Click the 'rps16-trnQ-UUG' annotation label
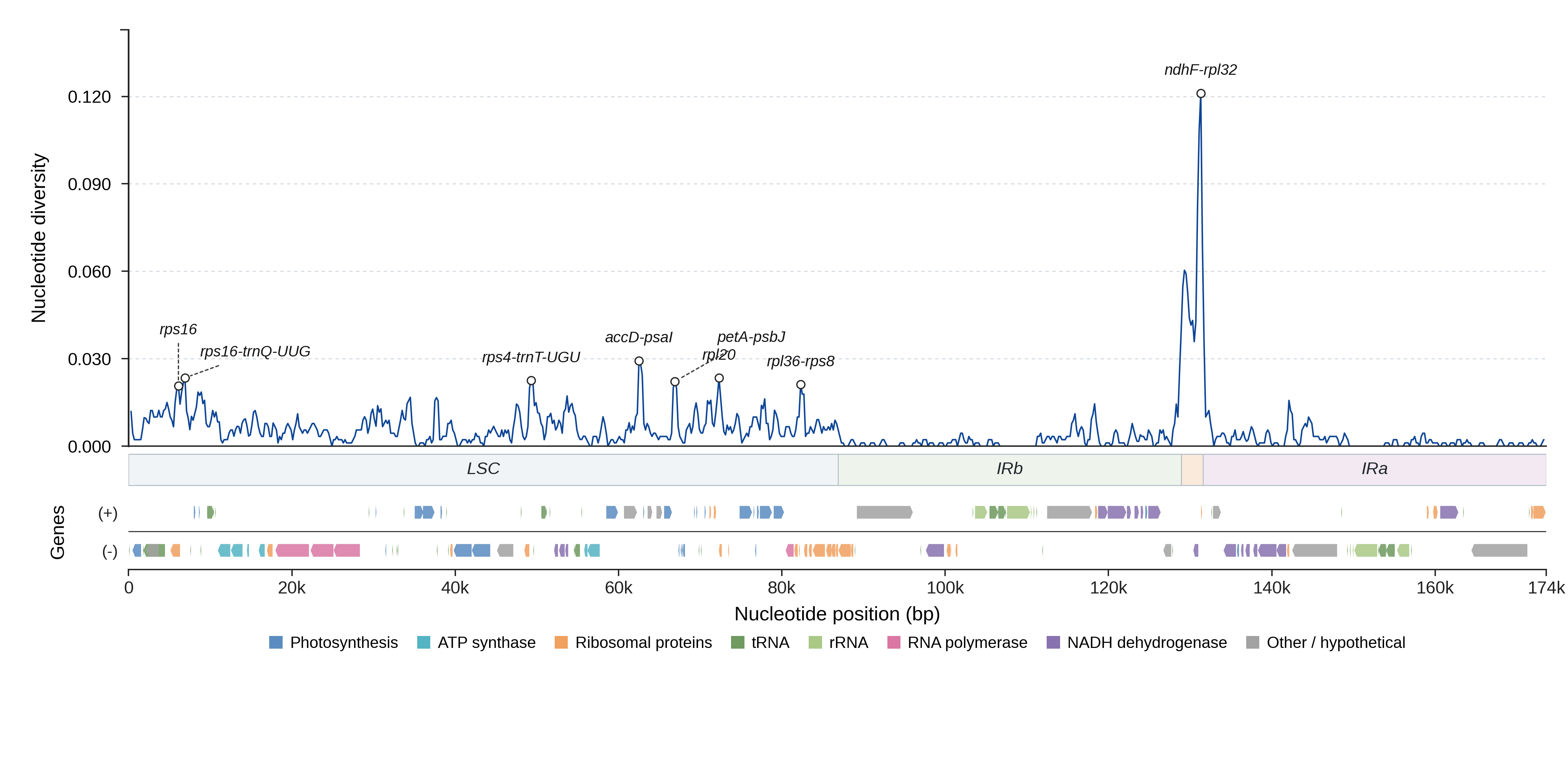 [255, 351]
